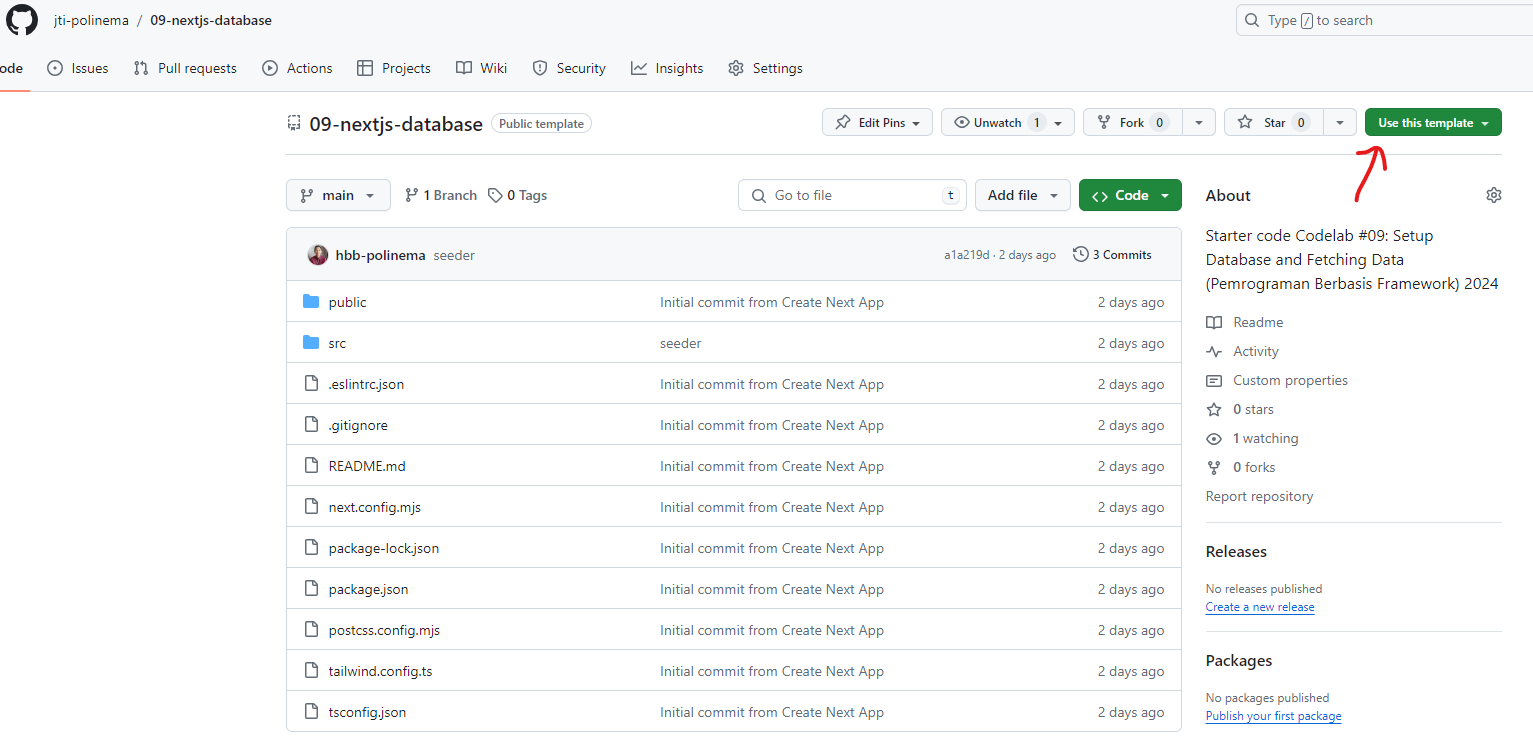Screen dimensions: 1533x740
Task: Open the Actions workflows section
Action: (297, 68)
